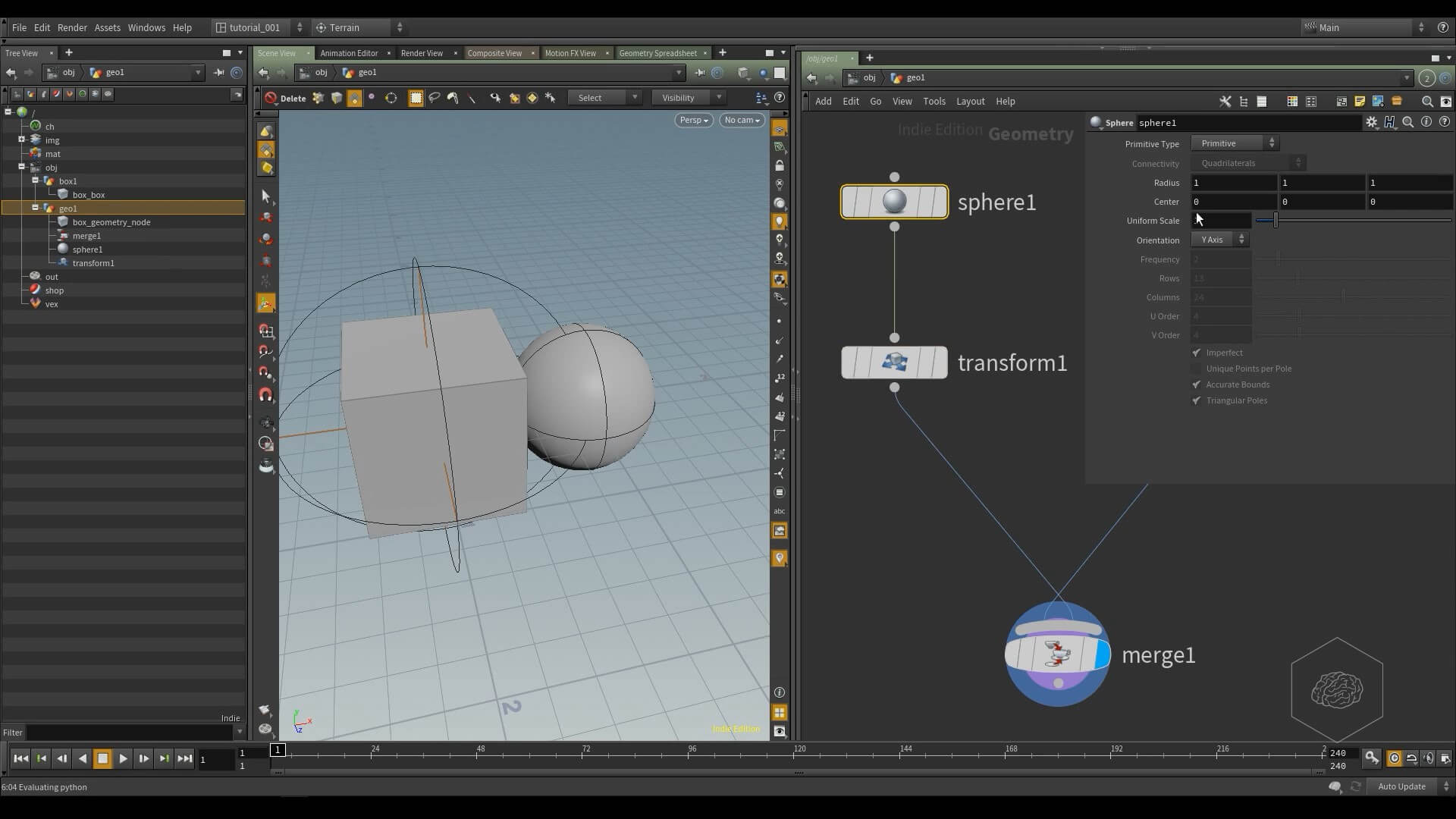The image size is (1456, 819).
Task: Click the network editor search icon
Action: tap(1426, 101)
